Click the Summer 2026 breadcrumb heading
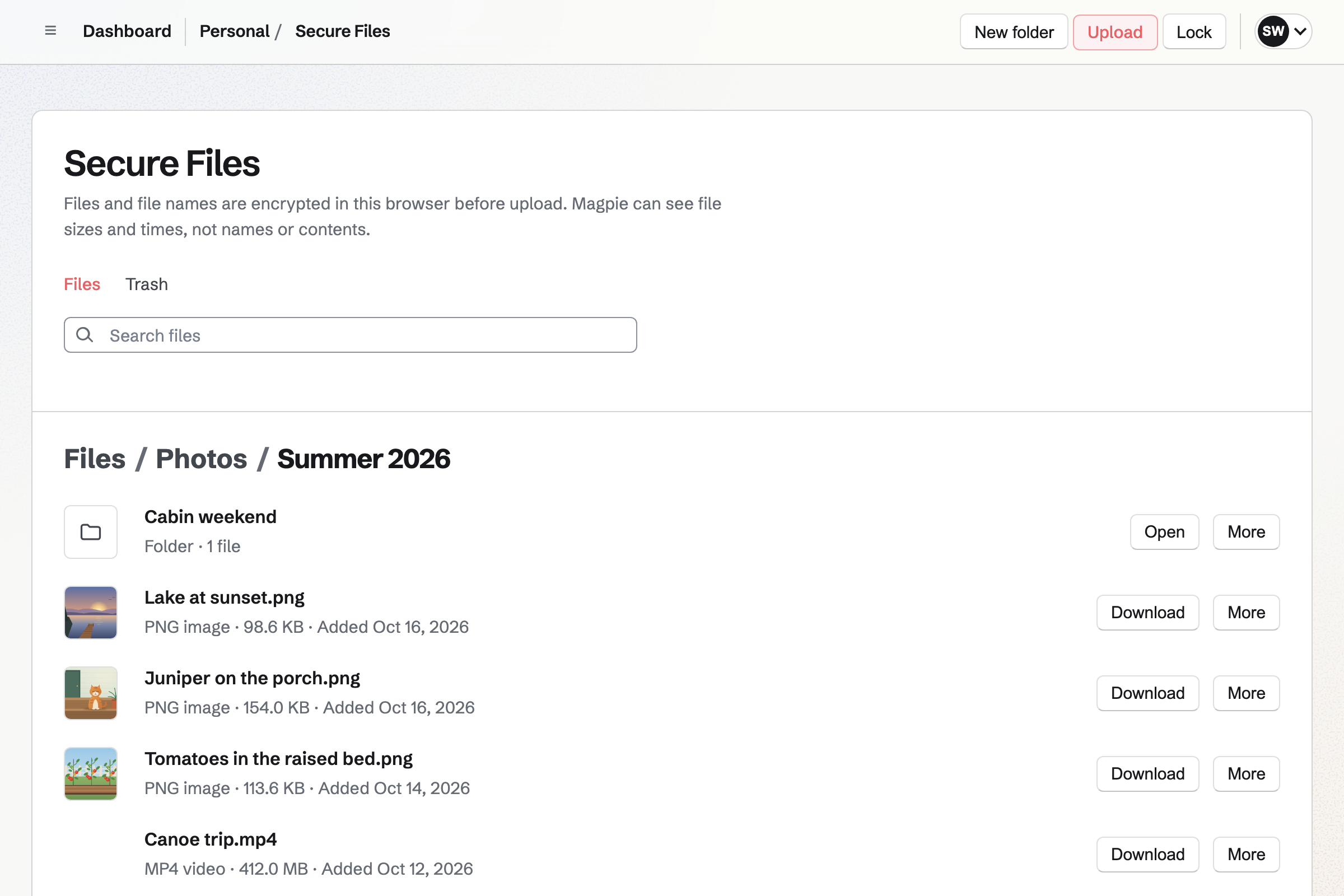This screenshot has width=1344, height=896. (x=364, y=459)
